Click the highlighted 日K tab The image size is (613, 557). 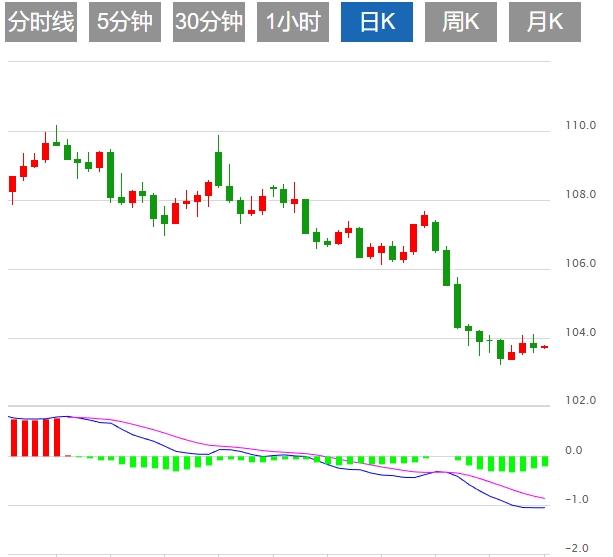click(376, 22)
